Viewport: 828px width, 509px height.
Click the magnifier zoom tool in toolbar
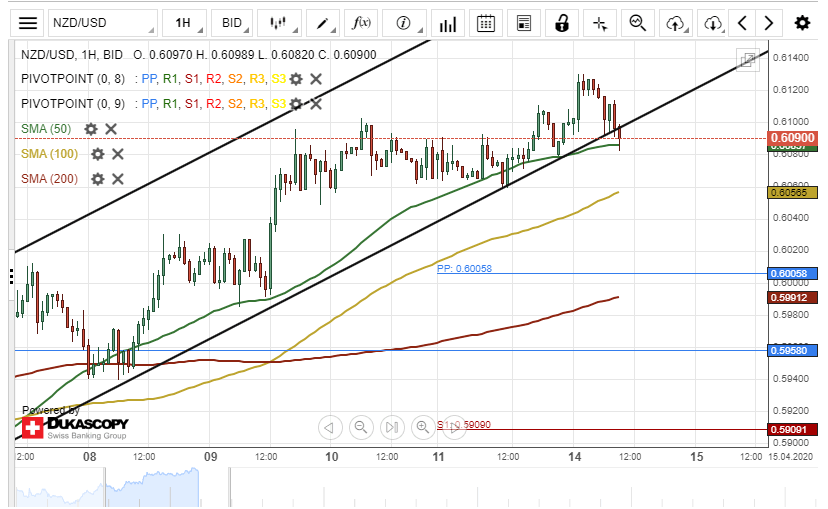tap(637, 23)
